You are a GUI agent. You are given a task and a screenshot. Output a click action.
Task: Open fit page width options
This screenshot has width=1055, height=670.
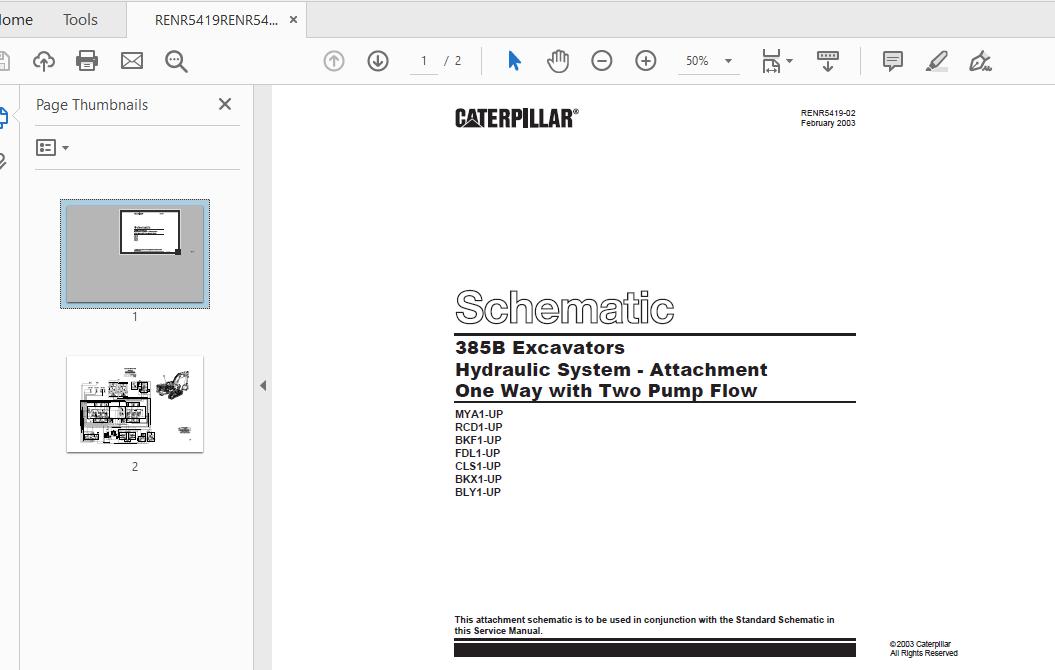[777, 61]
